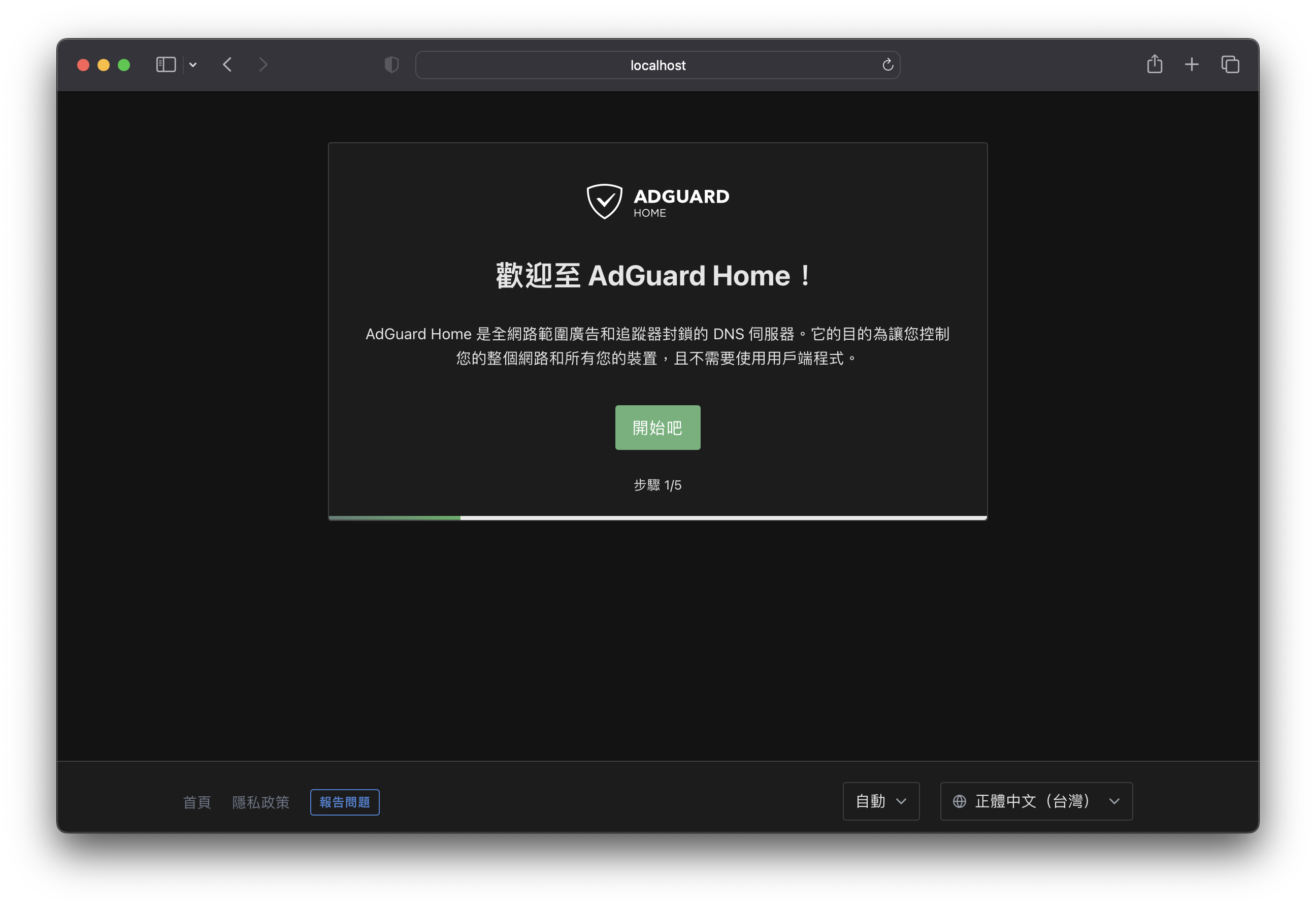Click the 步驟 1/5 step indicator text
Viewport: 1316px width, 908px height.
pos(657,485)
